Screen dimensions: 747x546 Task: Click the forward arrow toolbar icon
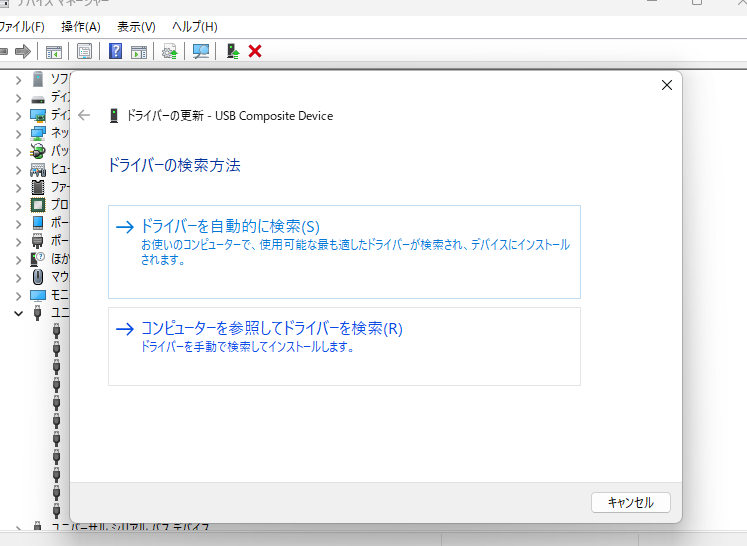tap(23, 51)
